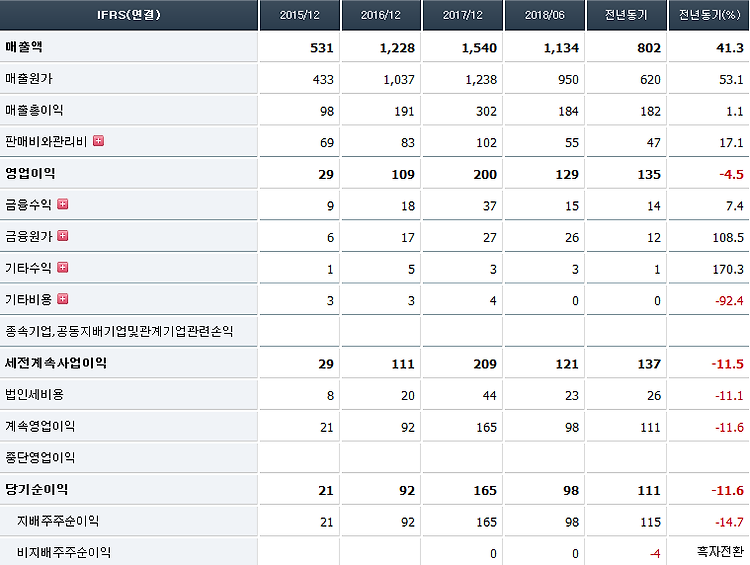750x565 pixels.
Task: Click 기타비용 growth value -92.4
Action: click(729, 300)
